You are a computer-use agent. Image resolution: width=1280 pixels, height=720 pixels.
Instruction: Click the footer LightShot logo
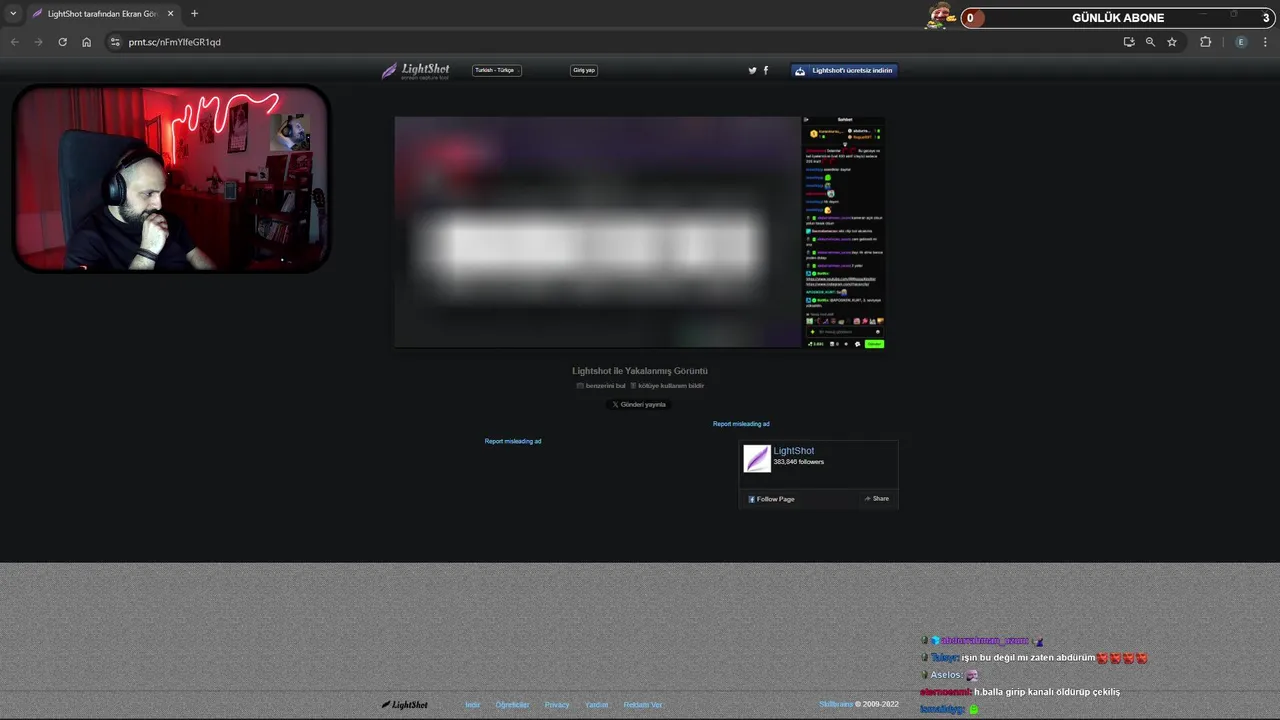[x=405, y=705]
